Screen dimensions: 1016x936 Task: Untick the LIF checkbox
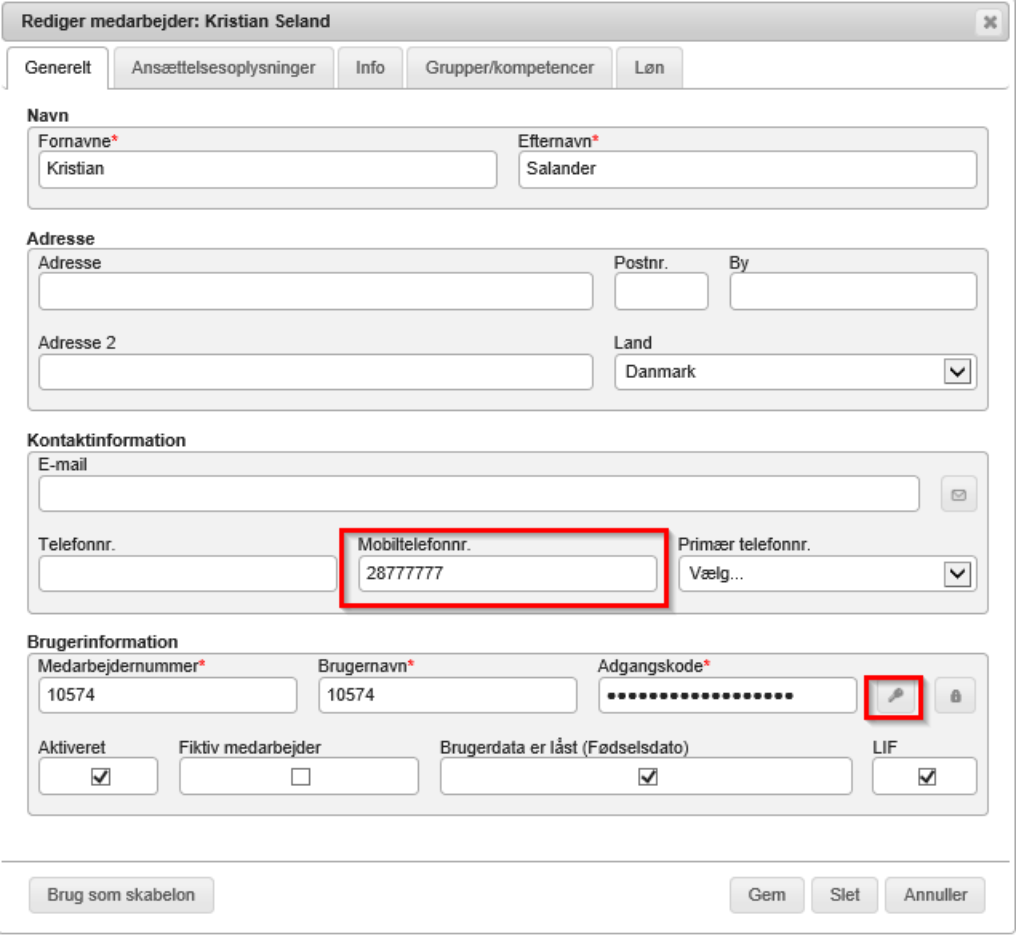926,776
